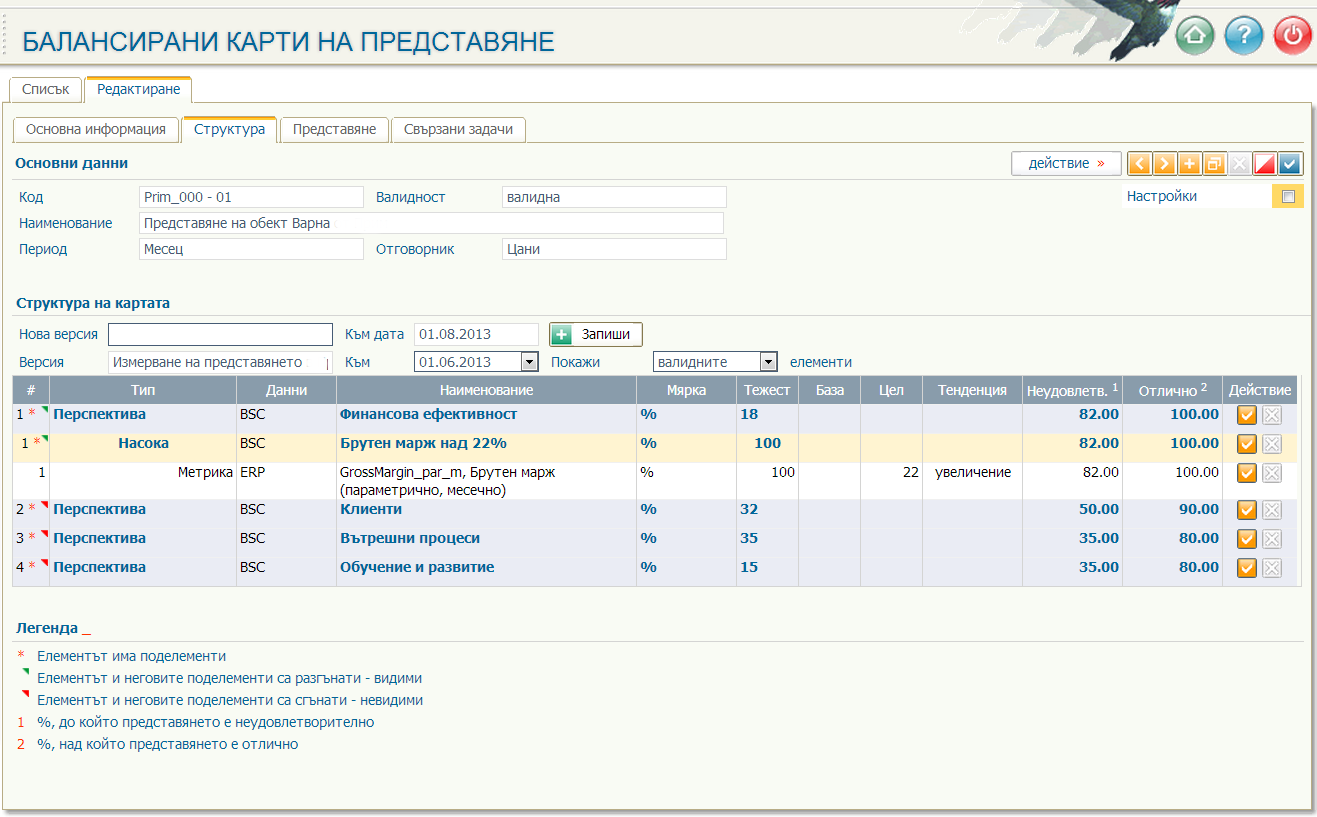Click the Отговорник field Цани
The width and height of the screenshot is (1317, 817).
614,249
